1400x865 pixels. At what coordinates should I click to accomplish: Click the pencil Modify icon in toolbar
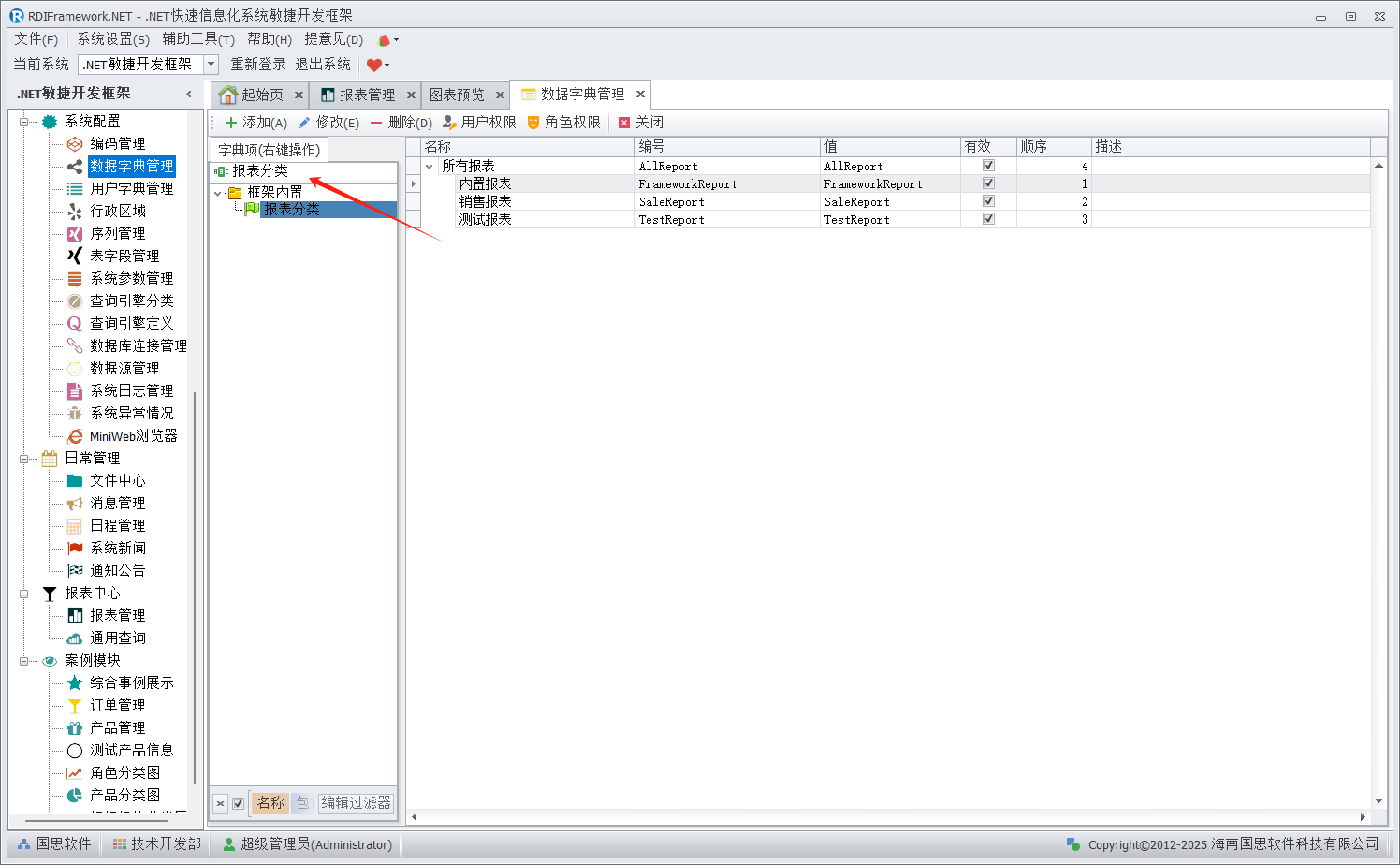coord(304,123)
